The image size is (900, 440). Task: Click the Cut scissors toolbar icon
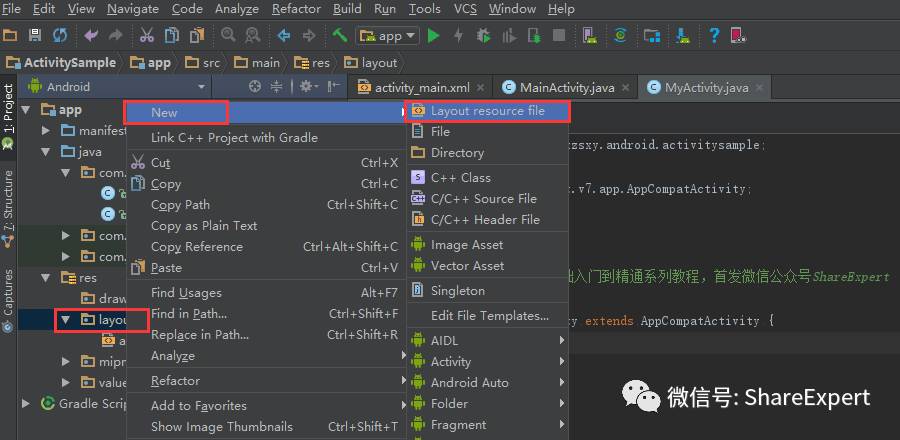(147, 36)
